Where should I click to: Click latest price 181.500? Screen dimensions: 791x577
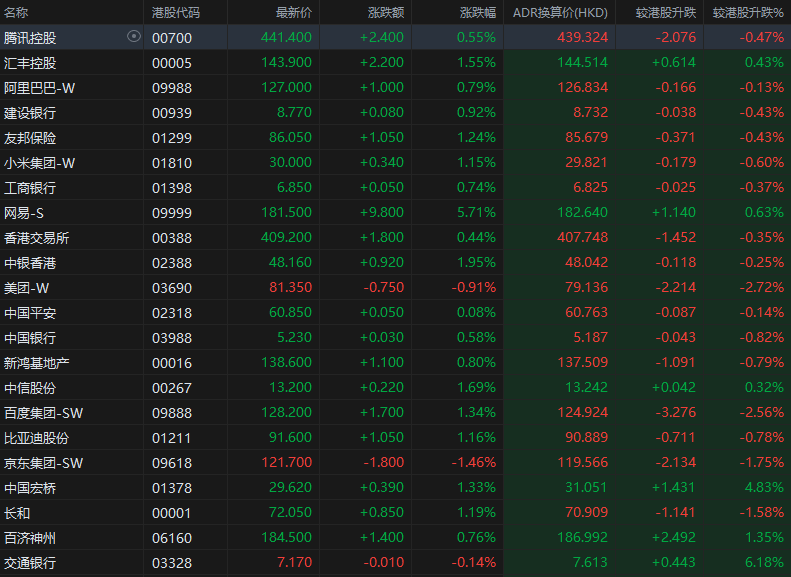[286, 212]
